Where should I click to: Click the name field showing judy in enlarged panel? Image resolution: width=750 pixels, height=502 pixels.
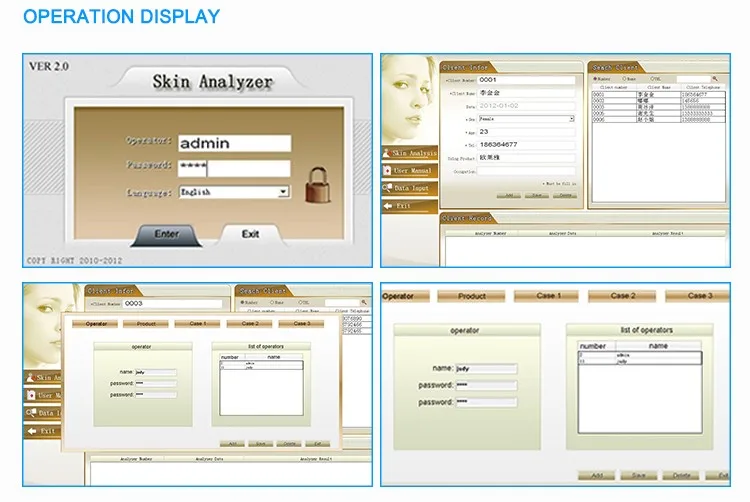coord(486,369)
